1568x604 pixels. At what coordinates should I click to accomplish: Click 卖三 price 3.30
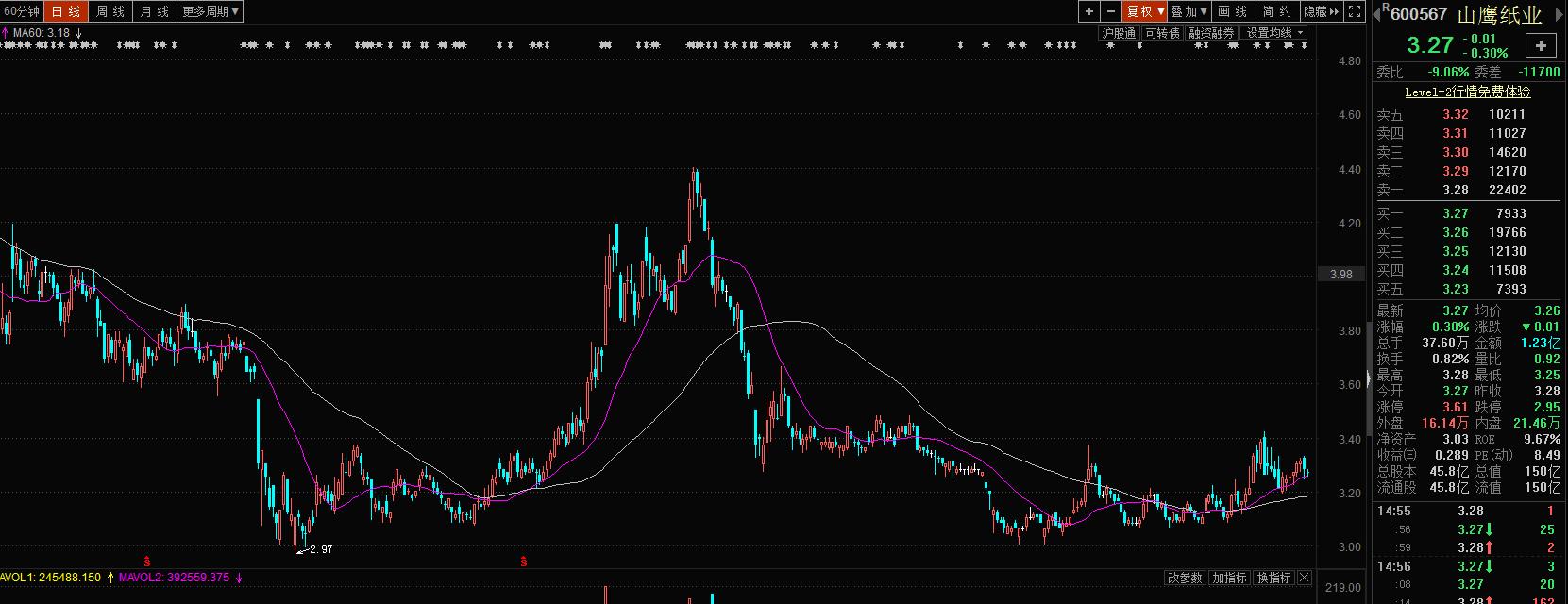(1455, 152)
